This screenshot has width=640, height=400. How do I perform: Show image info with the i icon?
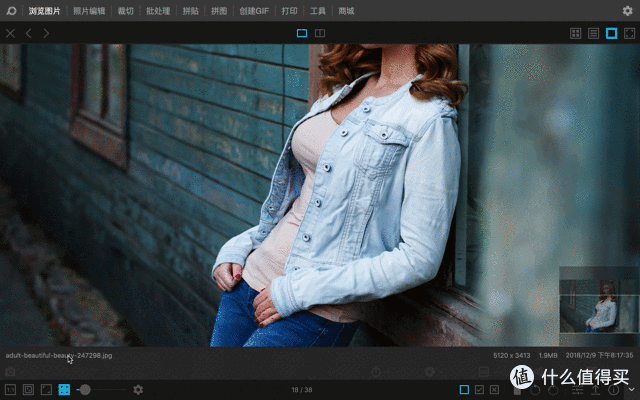point(613,390)
